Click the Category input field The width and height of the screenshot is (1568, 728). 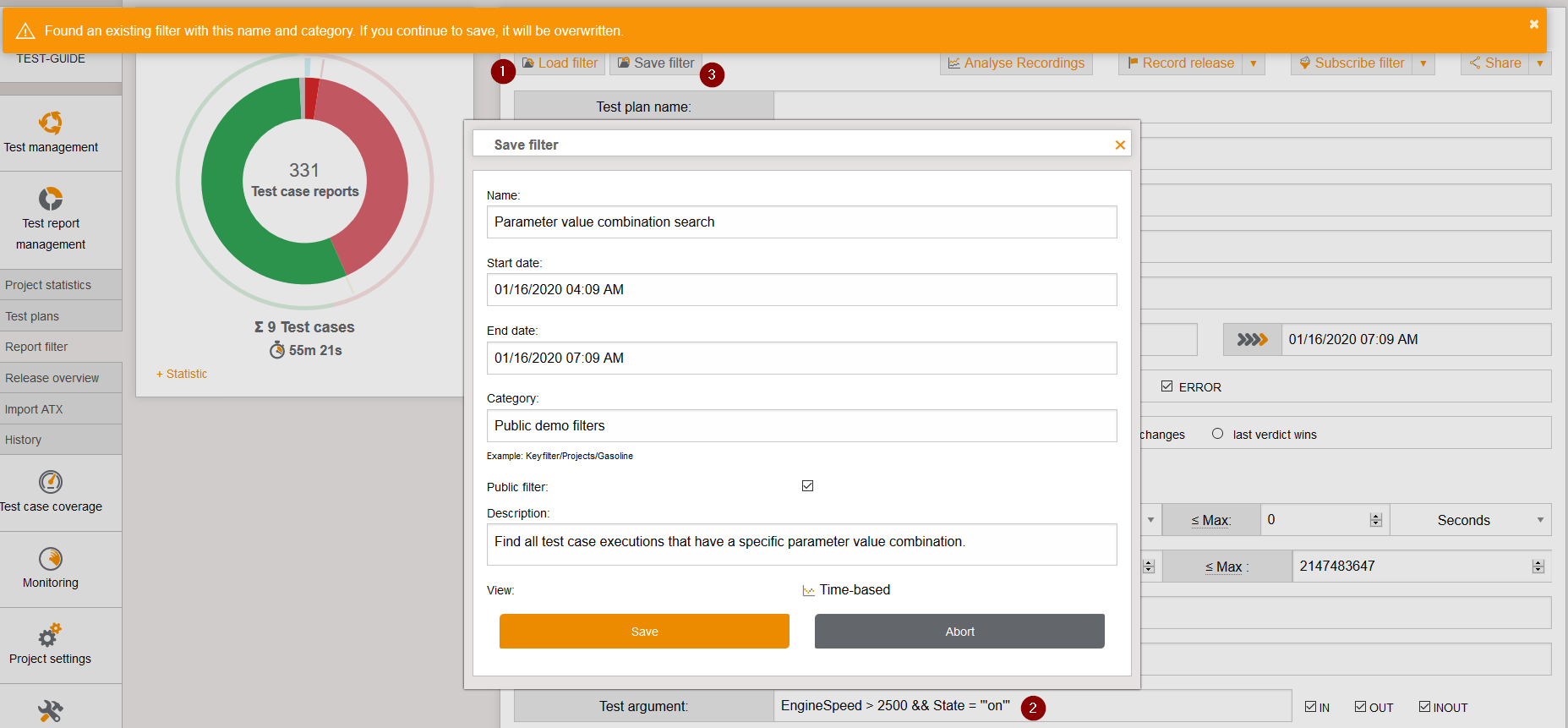[x=801, y=426]
